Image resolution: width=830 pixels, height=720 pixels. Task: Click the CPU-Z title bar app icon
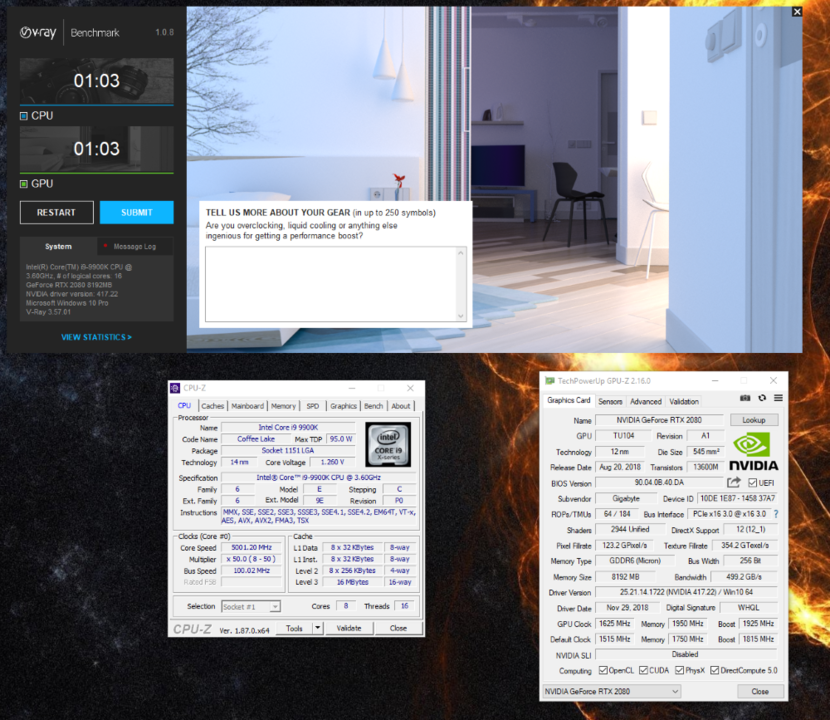pyautogui.click(x=175, y=388)
